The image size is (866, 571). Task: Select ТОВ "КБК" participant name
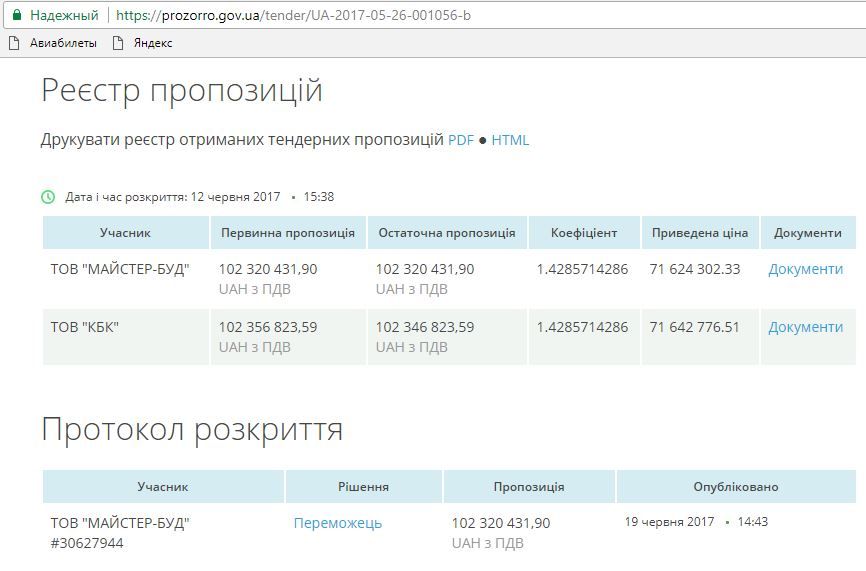(85, 327)
